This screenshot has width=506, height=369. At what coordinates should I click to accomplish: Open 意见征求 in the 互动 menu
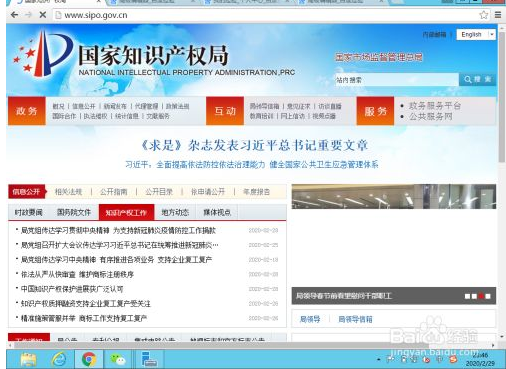[298, 106]
